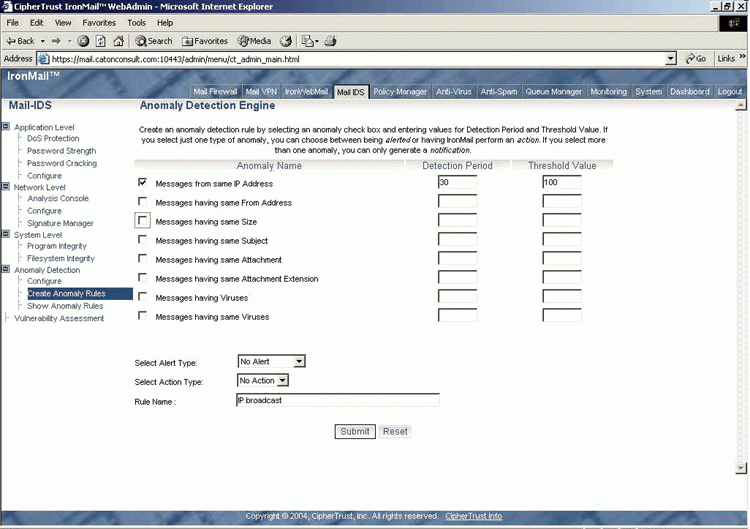Check Messages having same Subject

[x=142, y=240]
